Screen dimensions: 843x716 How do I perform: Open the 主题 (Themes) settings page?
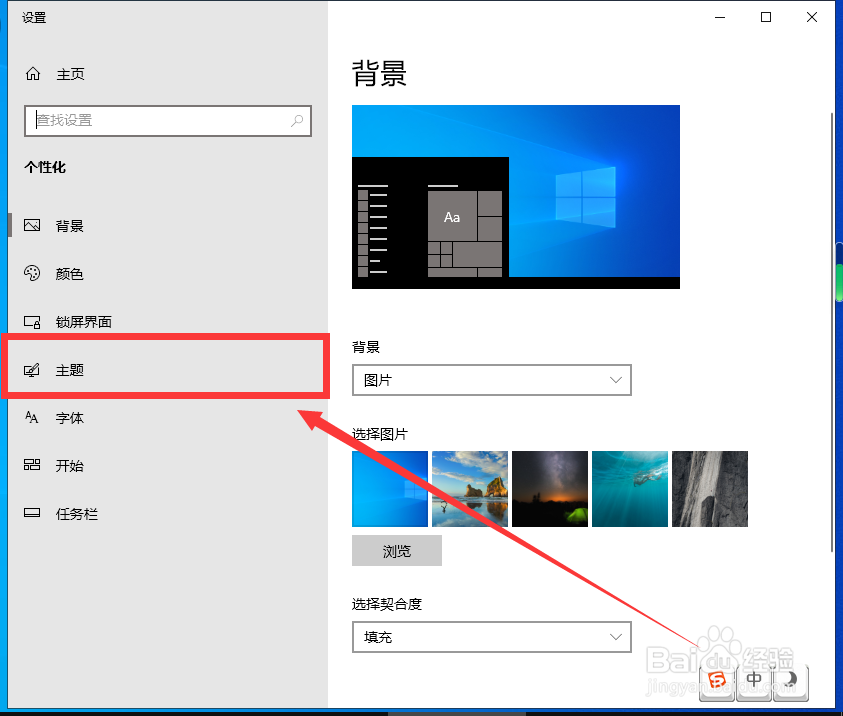[70, 369]
